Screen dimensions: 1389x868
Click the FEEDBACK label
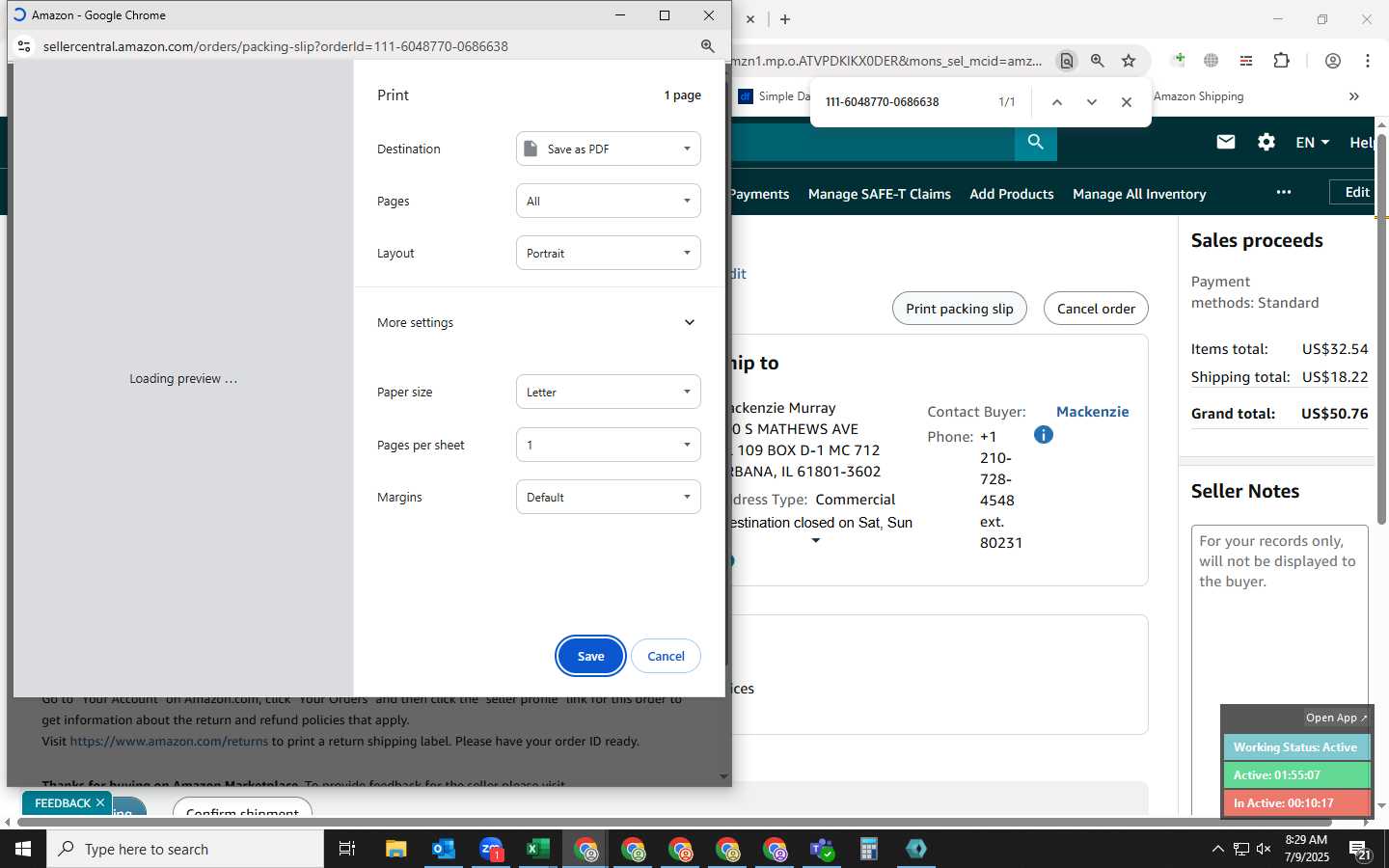click(x=63, y=802)
